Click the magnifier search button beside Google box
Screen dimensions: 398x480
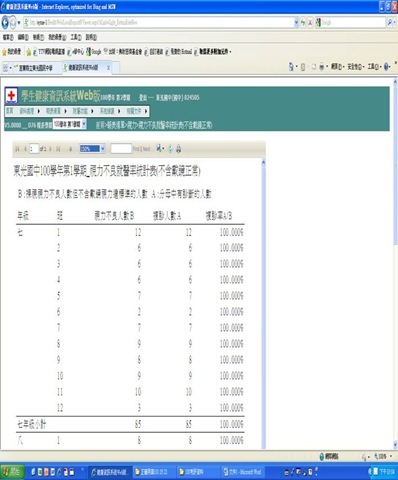(390, 22)
